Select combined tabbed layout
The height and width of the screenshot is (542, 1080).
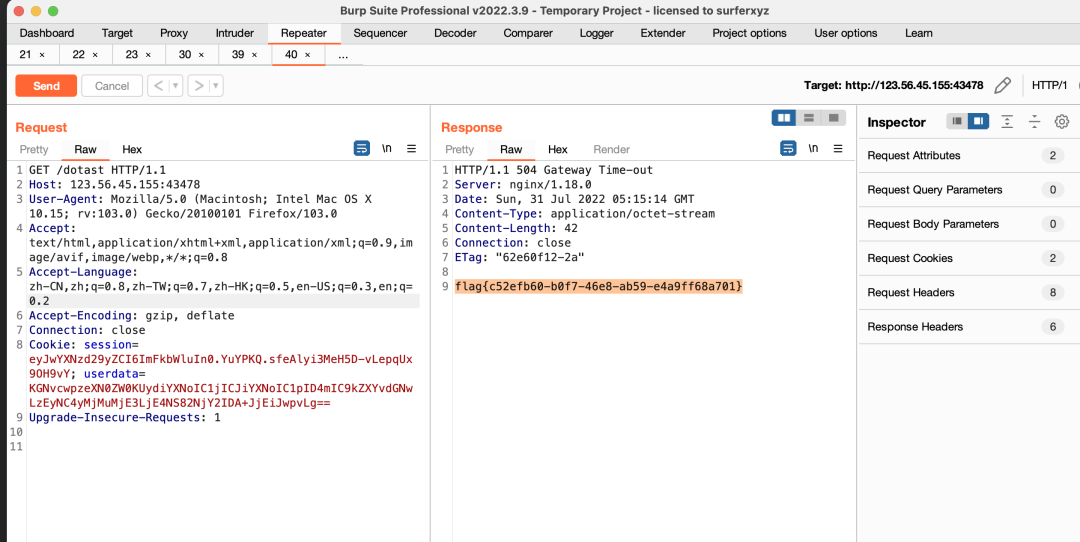(833, 118)
